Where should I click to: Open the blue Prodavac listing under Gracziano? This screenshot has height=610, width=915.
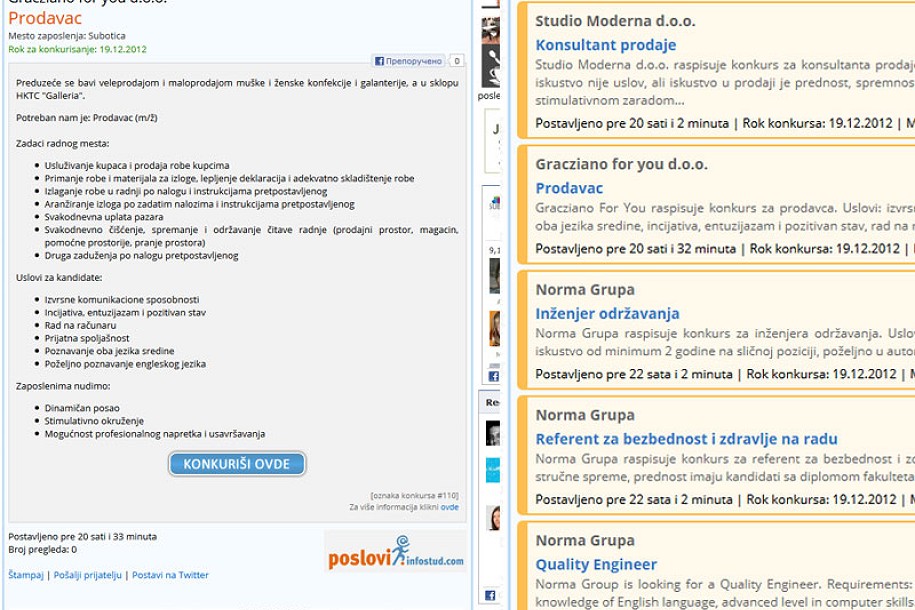[x=569, y=189]
